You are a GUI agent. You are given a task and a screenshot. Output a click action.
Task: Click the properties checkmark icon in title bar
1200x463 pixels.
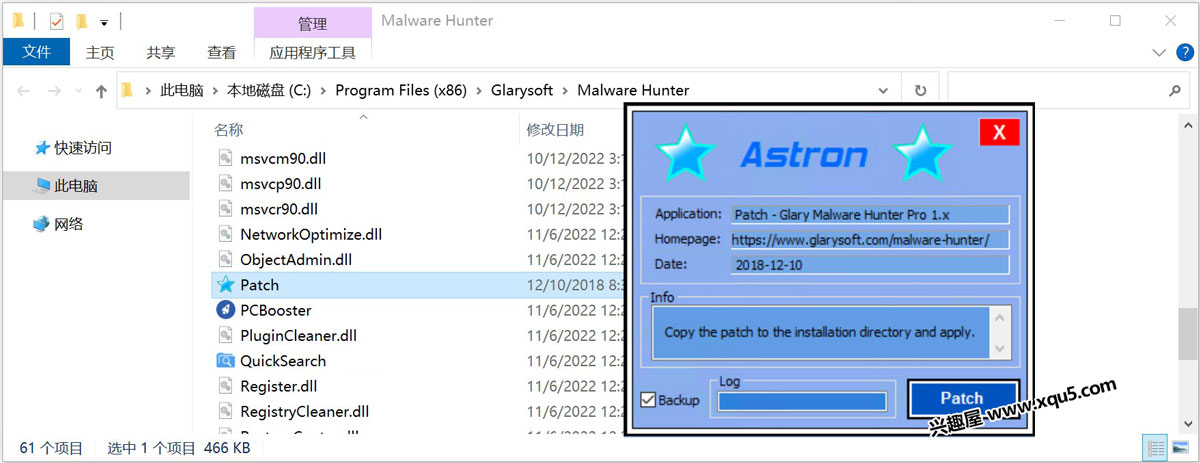[56, 20]
